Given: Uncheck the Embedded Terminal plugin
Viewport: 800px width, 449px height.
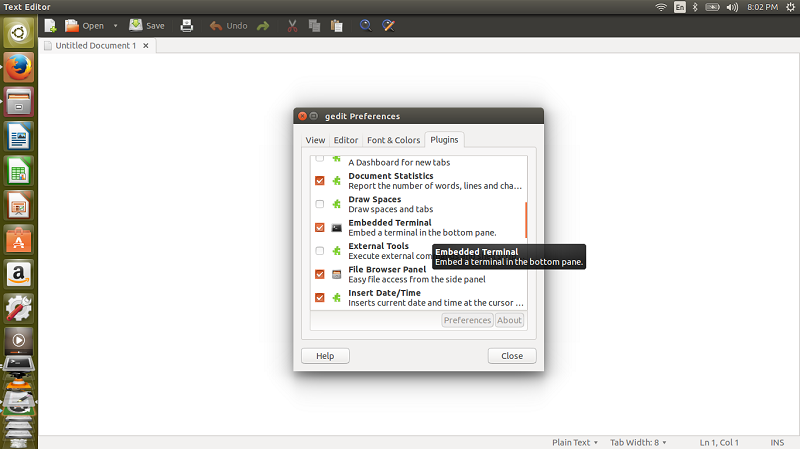Looking at the screenshot, I should 320,228.
